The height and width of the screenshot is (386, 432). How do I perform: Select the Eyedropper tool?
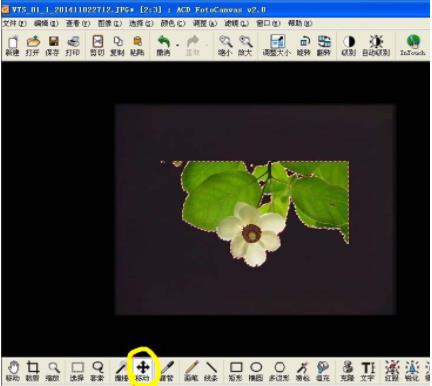[168, 368]
